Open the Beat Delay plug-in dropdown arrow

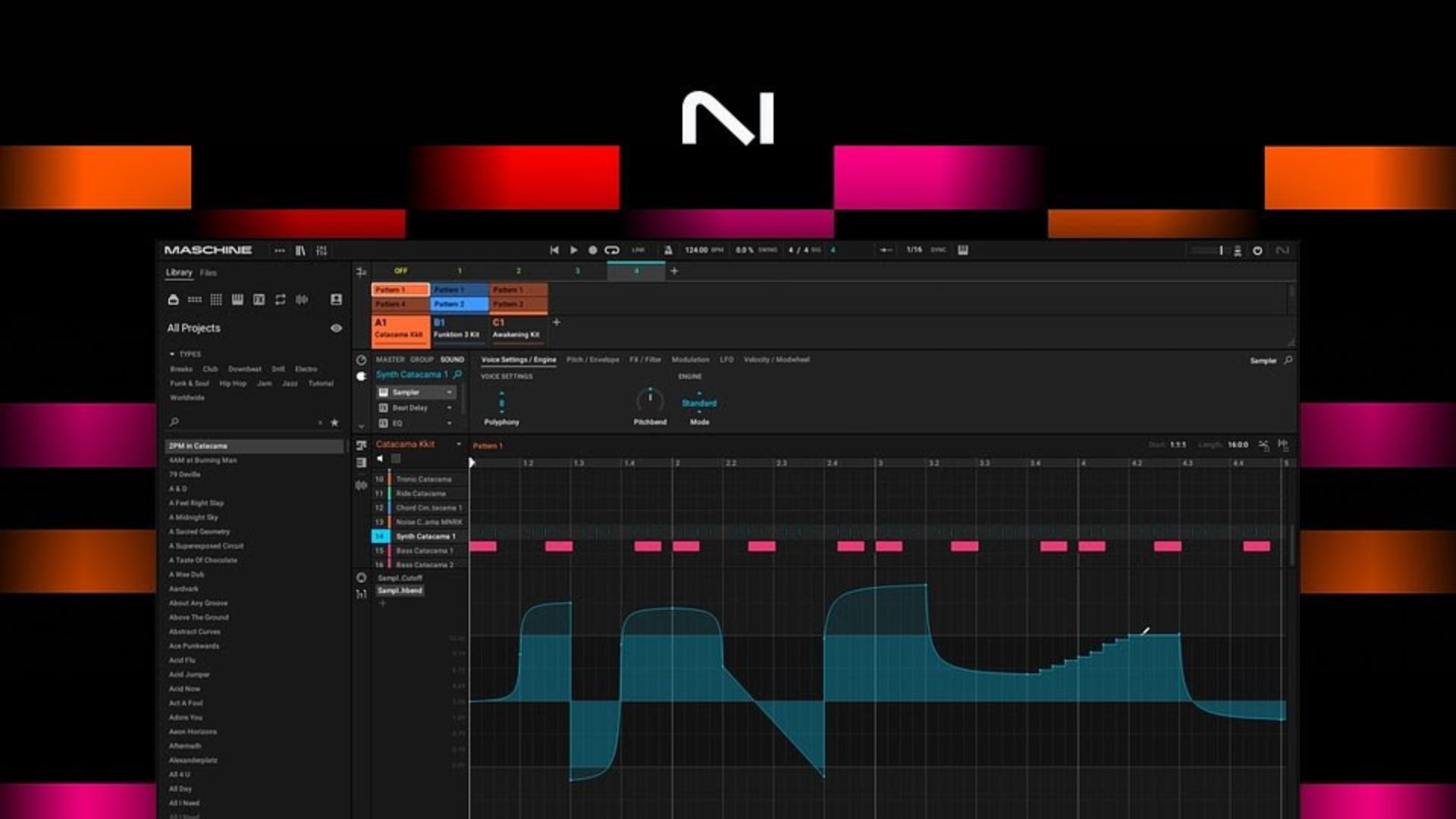pyautogui.click(x=450, y=408)
